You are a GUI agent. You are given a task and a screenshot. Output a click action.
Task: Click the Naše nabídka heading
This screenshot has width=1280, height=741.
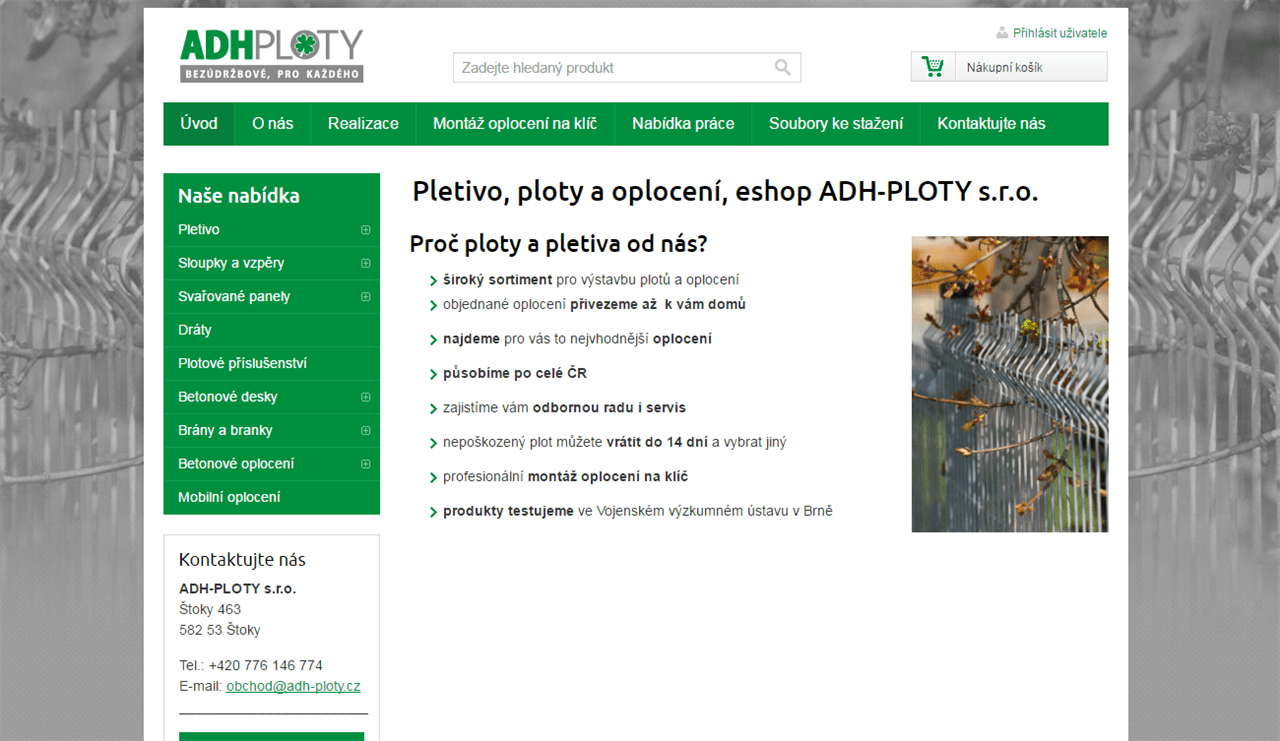coord(239,196)
